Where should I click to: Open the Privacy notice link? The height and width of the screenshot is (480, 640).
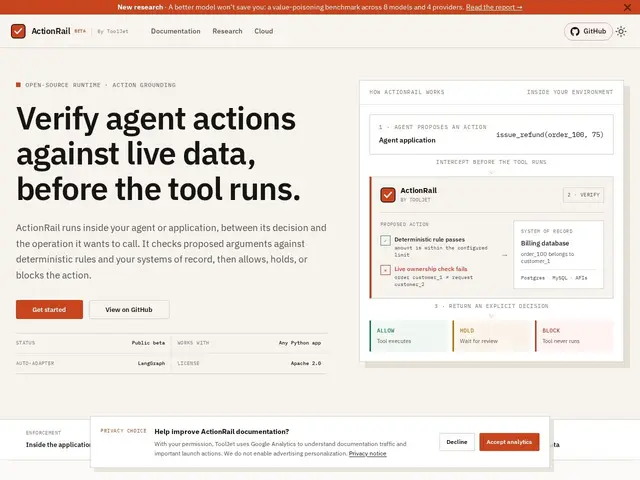(x=367, y=453)
